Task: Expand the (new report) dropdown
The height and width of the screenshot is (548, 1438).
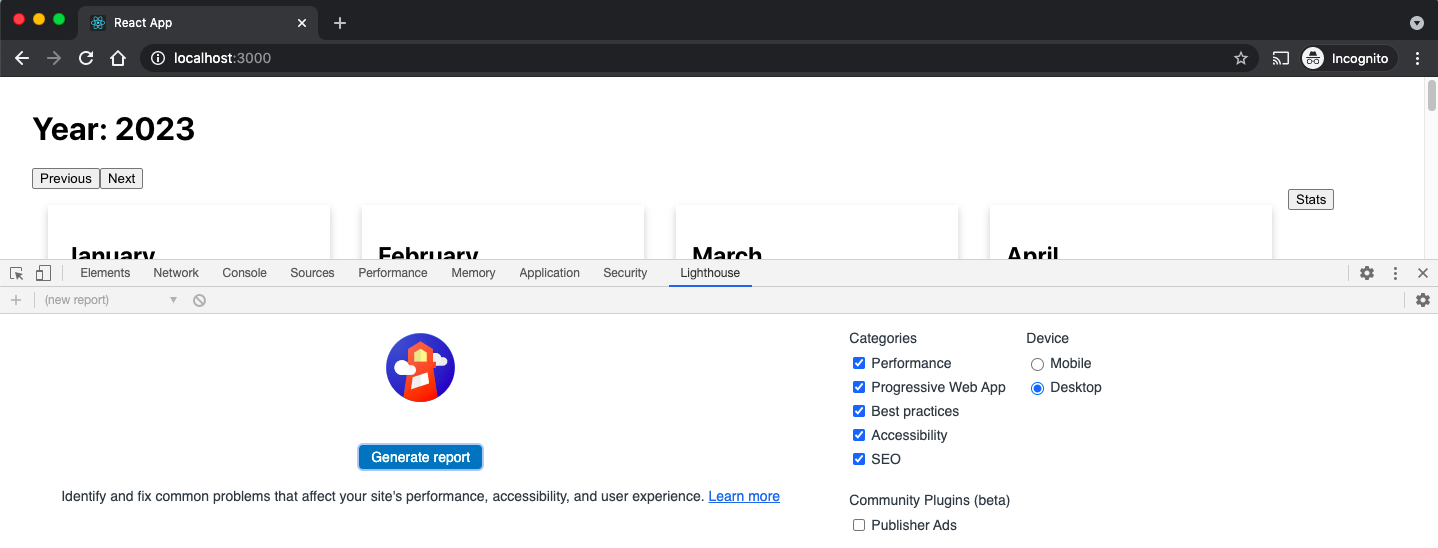Action: (110, 300)
